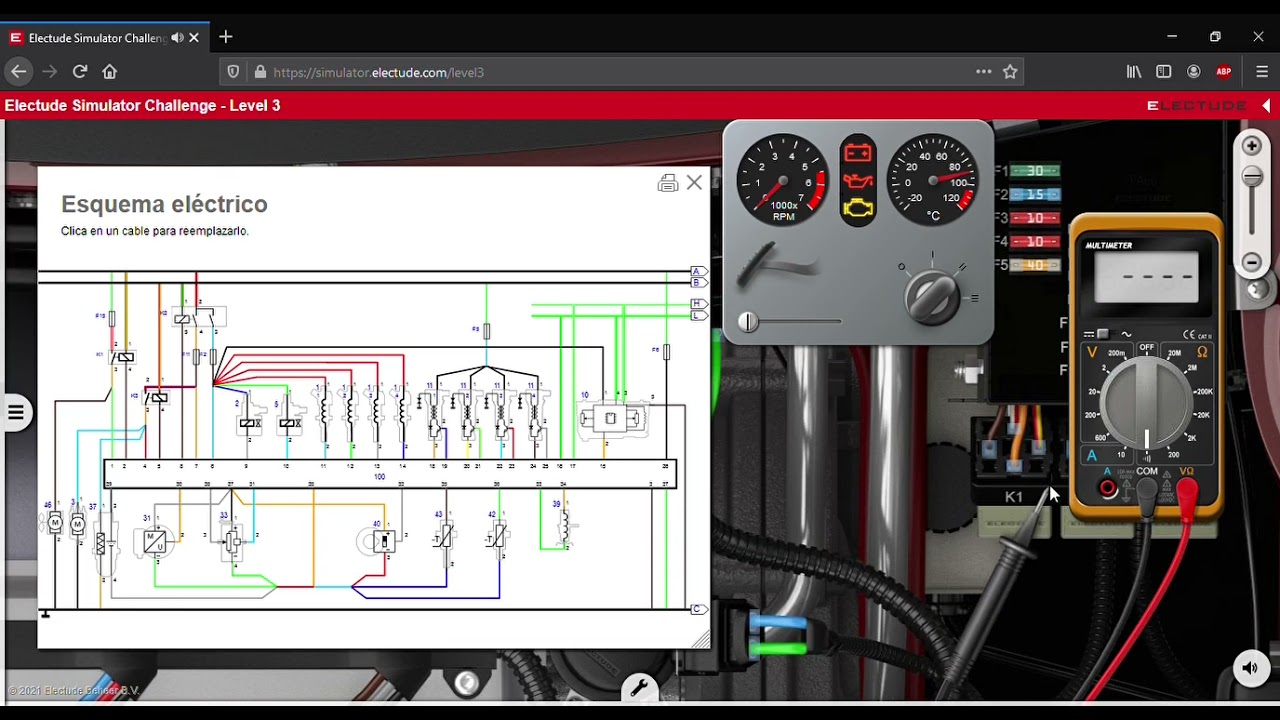Go back in browser history

[18, 72]
